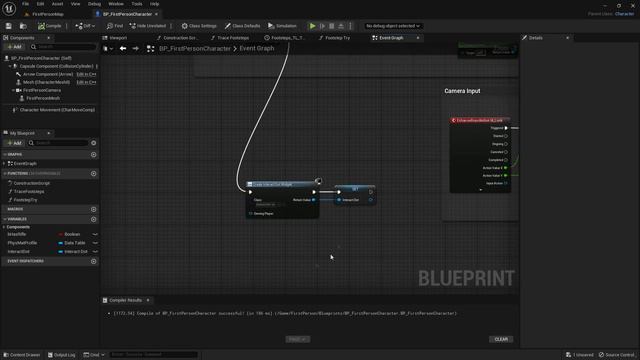
Task: Click the My Blueprint search field
Action: (x=58, y=143)
